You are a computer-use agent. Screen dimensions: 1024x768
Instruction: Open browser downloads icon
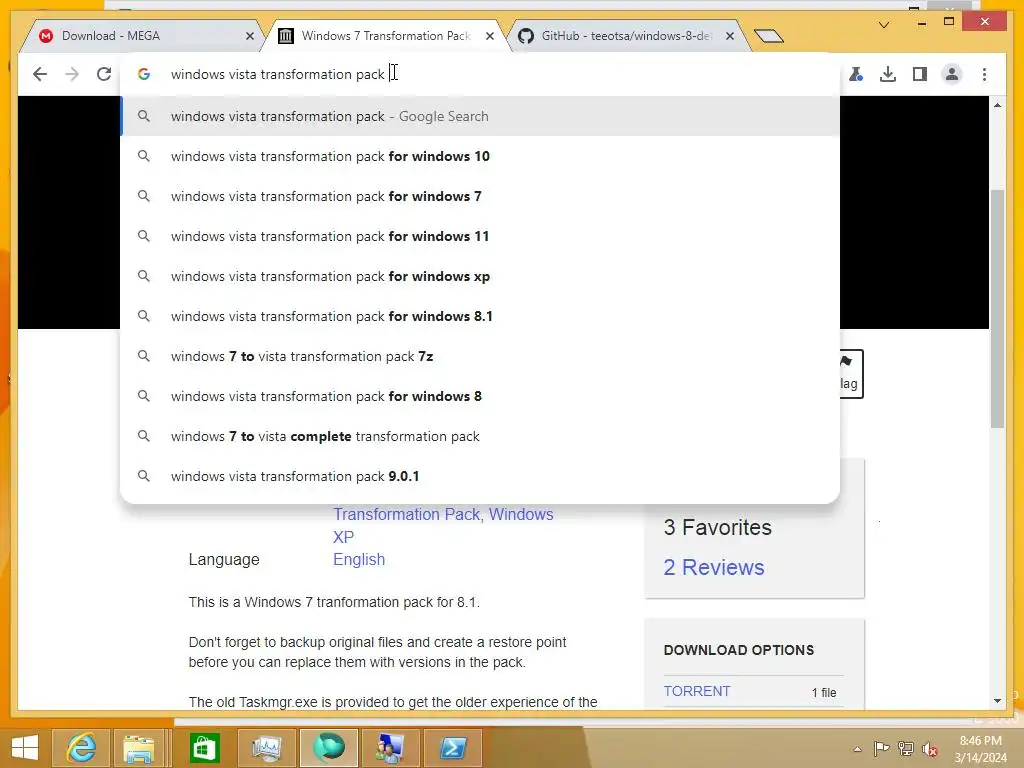pyautogui.click(x=888, y=74)
